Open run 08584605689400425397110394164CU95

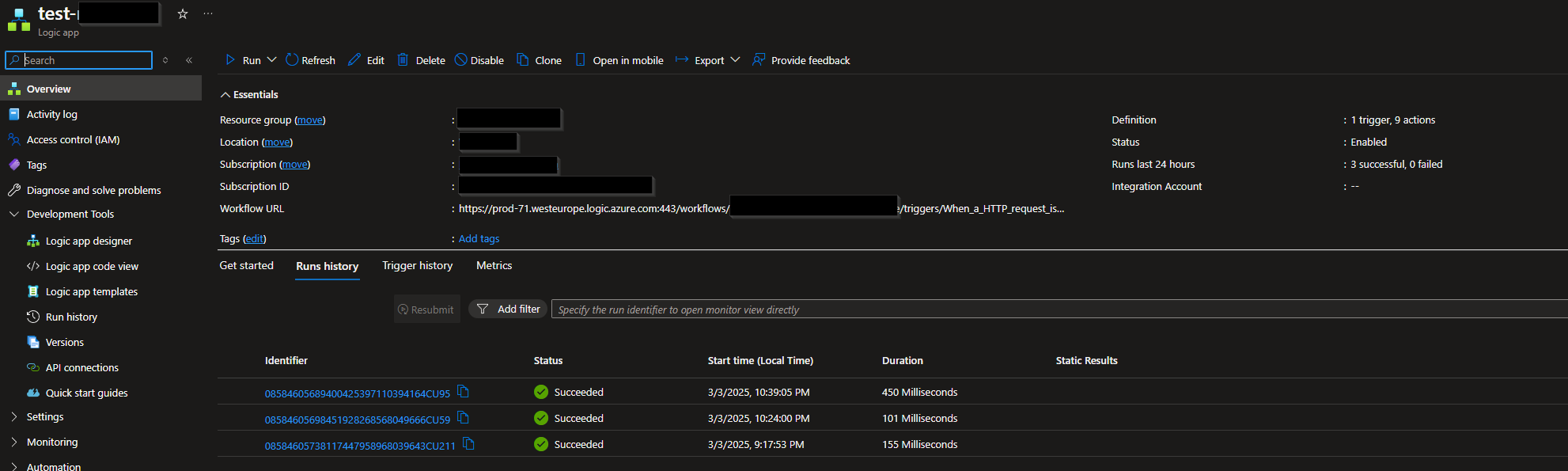pyautogui.click(x=358, y=393)
